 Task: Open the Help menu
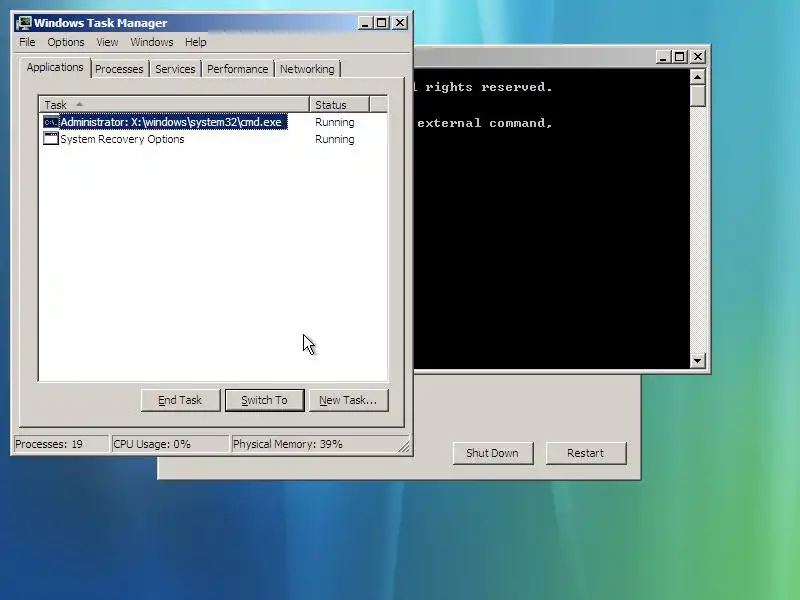tap(195, 42)
